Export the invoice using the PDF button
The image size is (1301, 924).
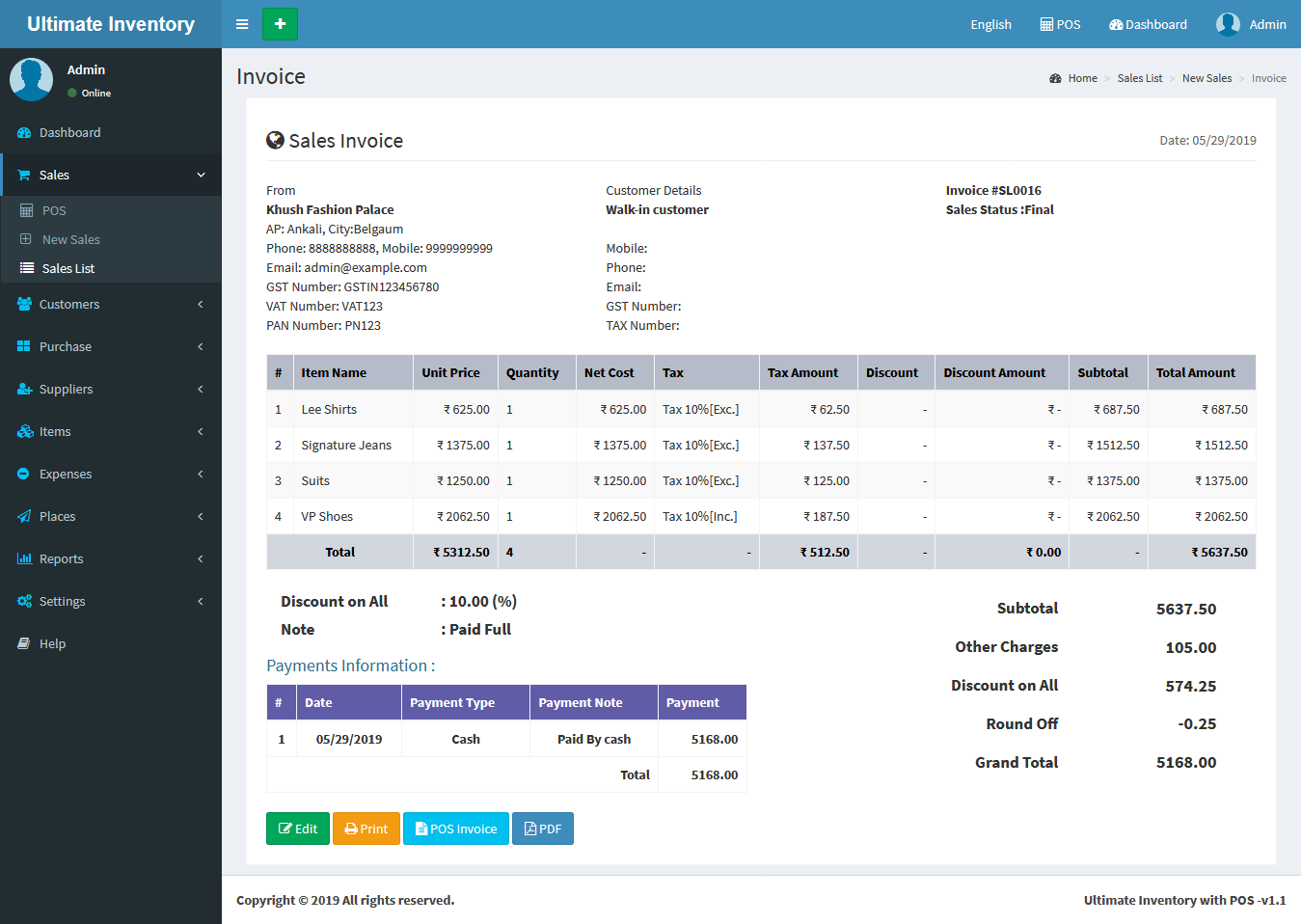(543, 829)
